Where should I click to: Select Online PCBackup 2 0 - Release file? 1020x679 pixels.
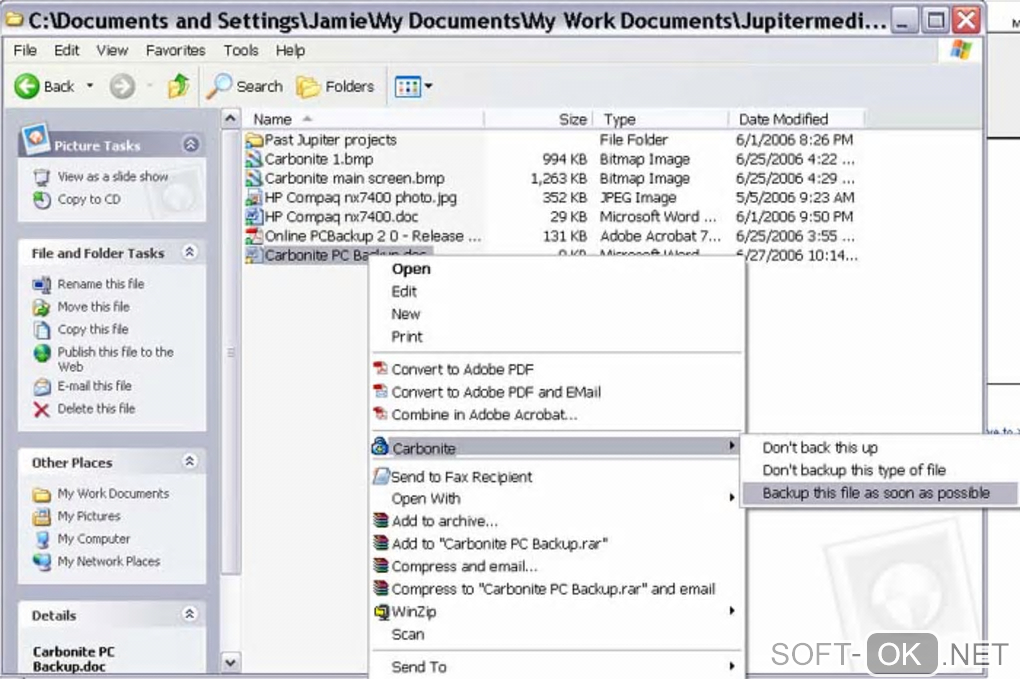(373, 236)
